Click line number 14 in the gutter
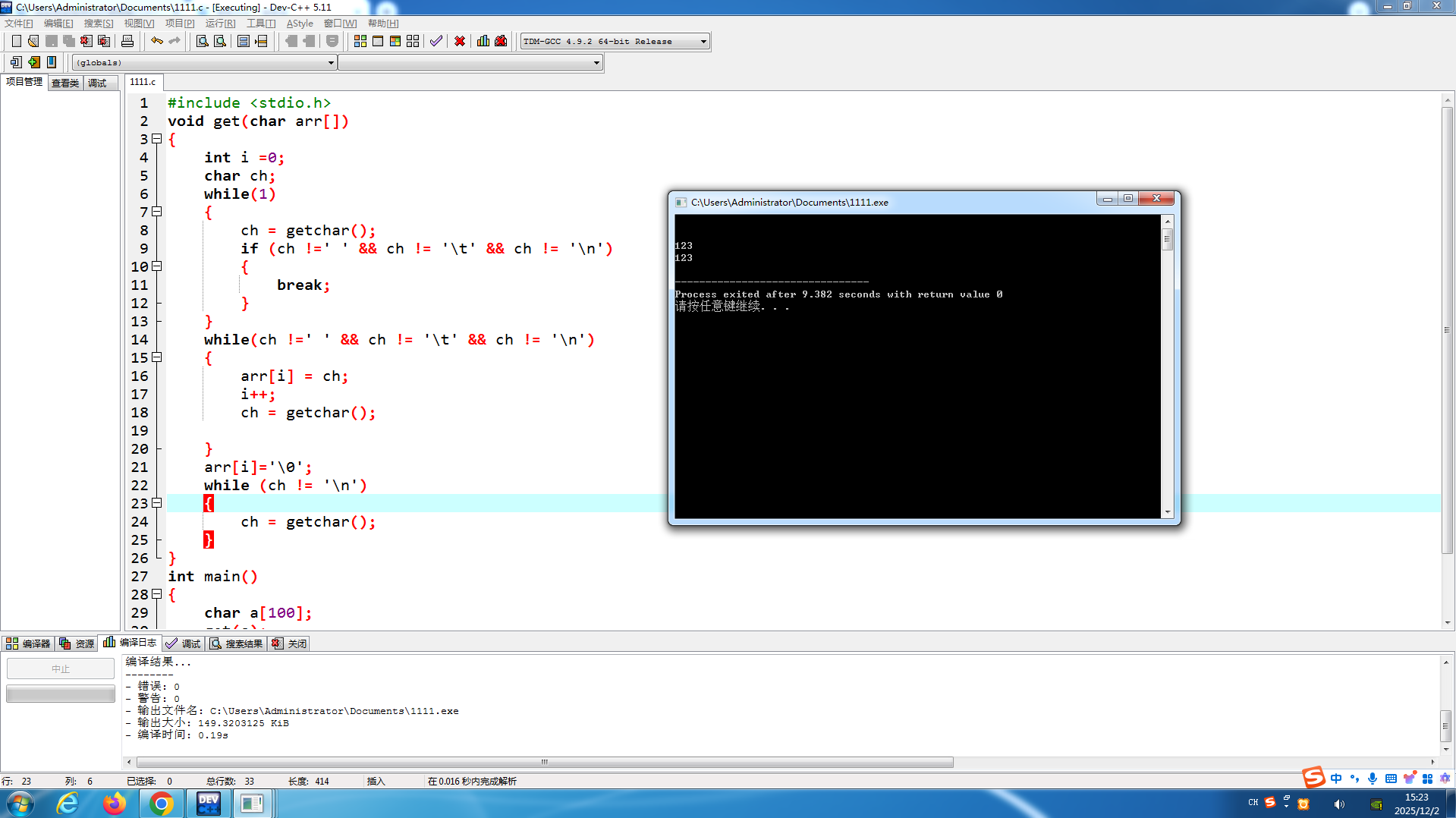The width and height of the screenshot is (1456, 818). [x=140, y=339]
